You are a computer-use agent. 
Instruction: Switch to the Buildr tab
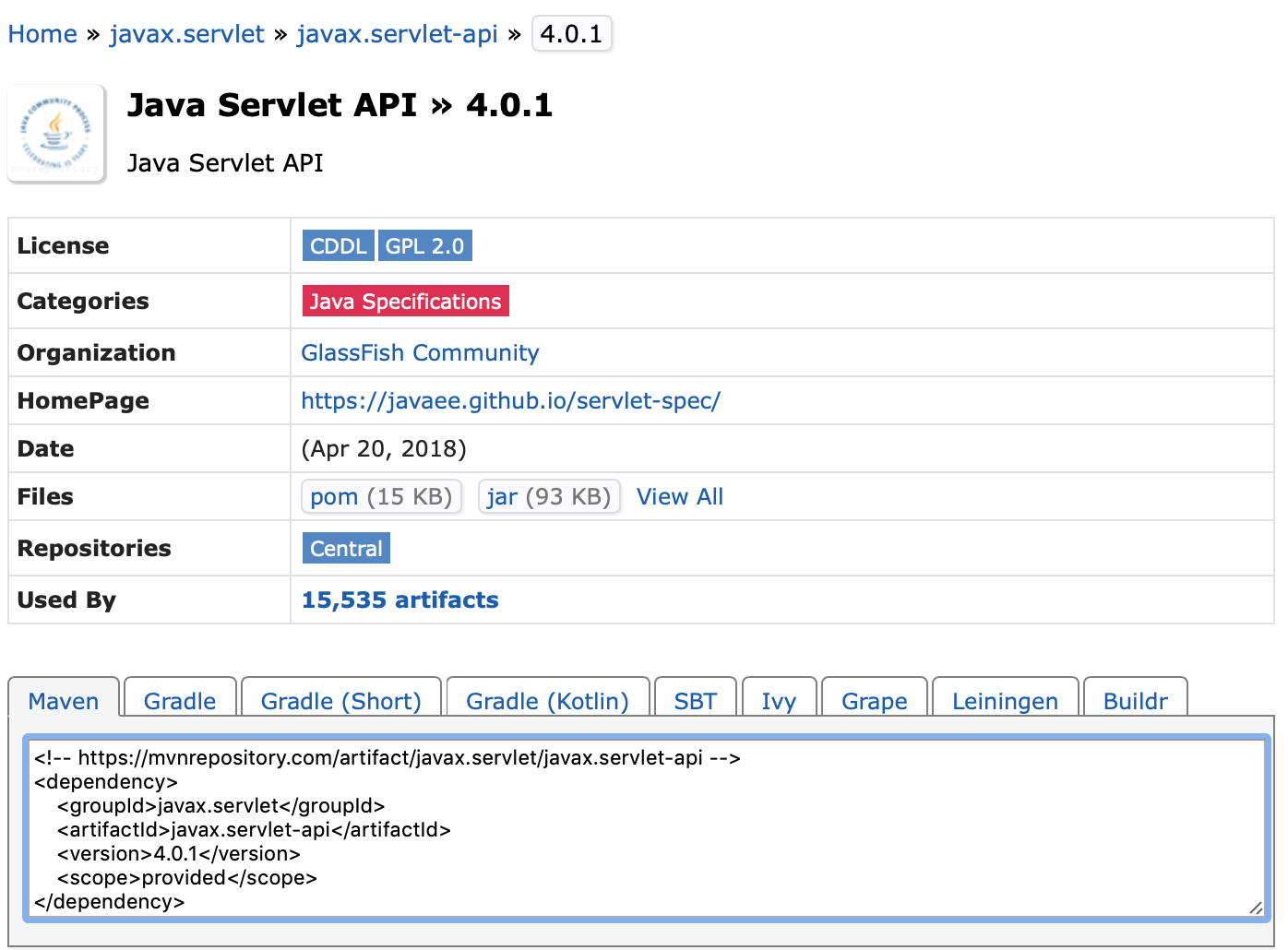pyautogui.click(x=1135, y=698)
